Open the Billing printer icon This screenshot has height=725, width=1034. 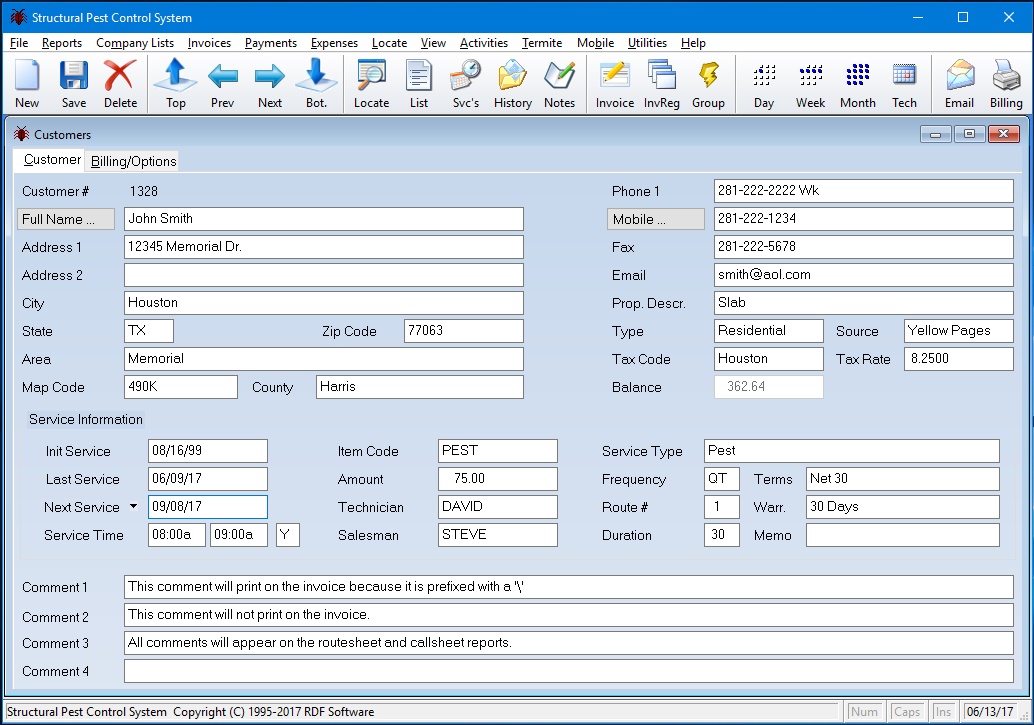pos(1006,84)
